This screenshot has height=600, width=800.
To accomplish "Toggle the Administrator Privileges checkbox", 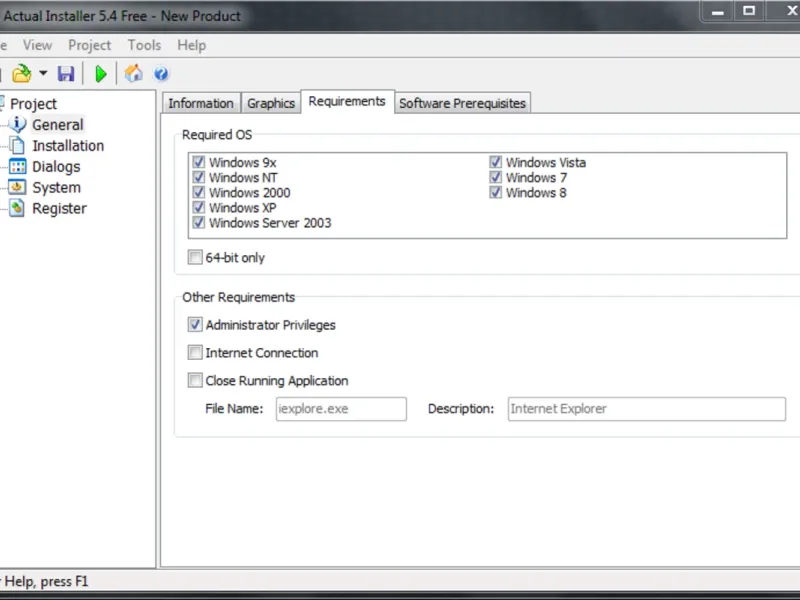I will tap(195, 324).
